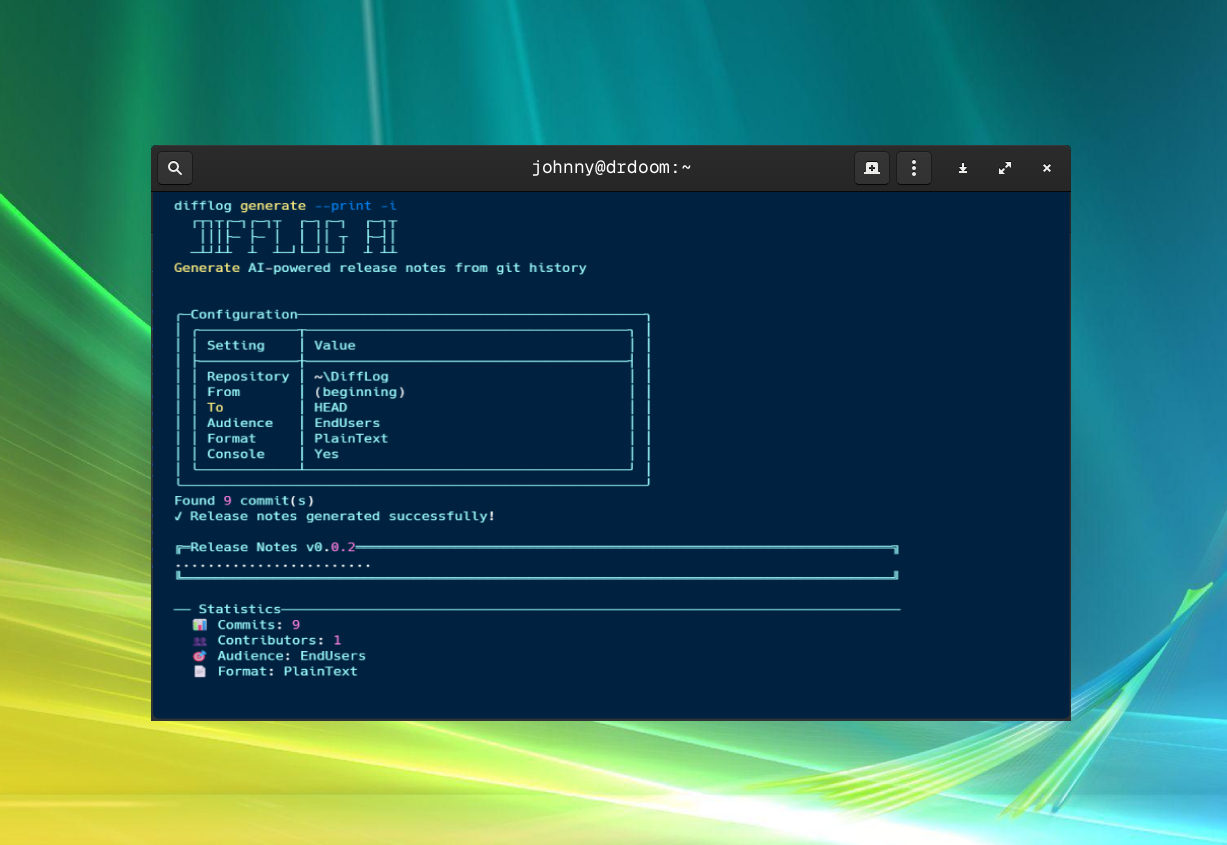Image resolution: width=1227 pixels, height=845 pixels.
Task: Minimize the terminal window
Action: point(963,168)
